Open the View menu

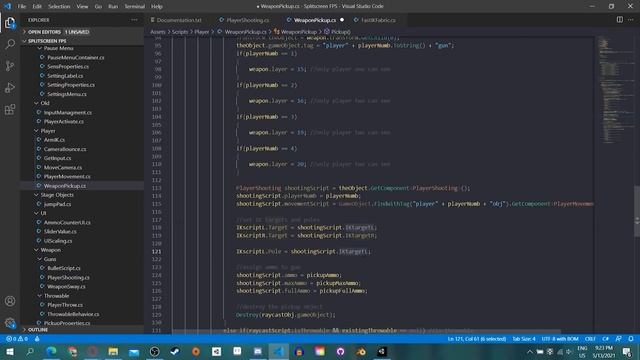point(82,6)
